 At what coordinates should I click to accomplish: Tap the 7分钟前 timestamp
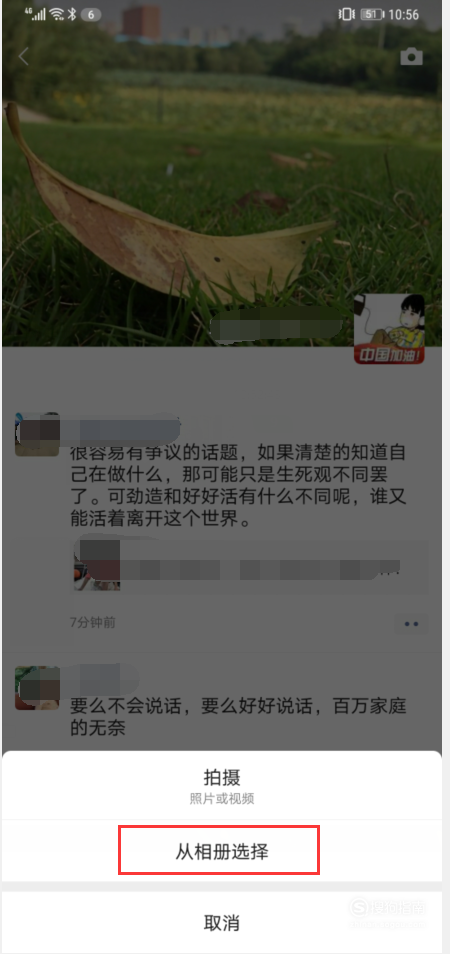pyautogui.click(x=92, y=622)
